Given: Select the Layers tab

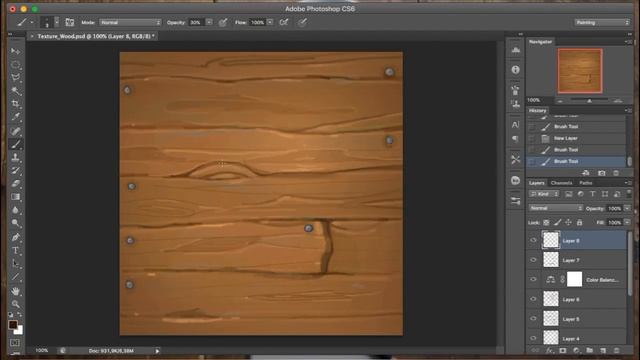Looking at the screenshot, I should [x=537, y=183].
